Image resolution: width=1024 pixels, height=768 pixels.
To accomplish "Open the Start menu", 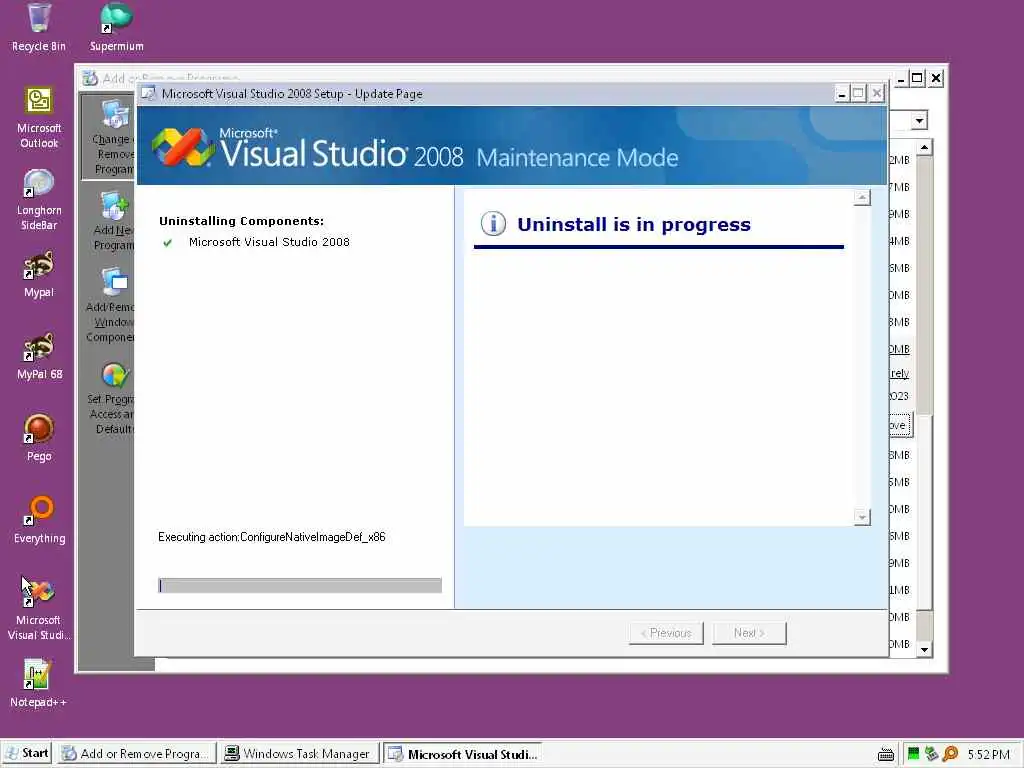I will click(x=27, y=754).
